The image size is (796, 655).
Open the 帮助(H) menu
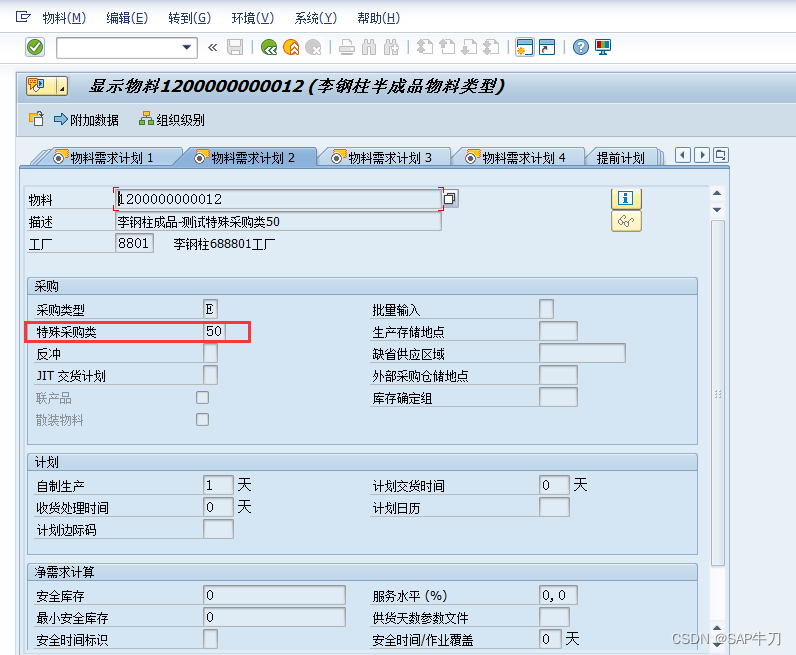pyautogui.click(x=378, y=18)
